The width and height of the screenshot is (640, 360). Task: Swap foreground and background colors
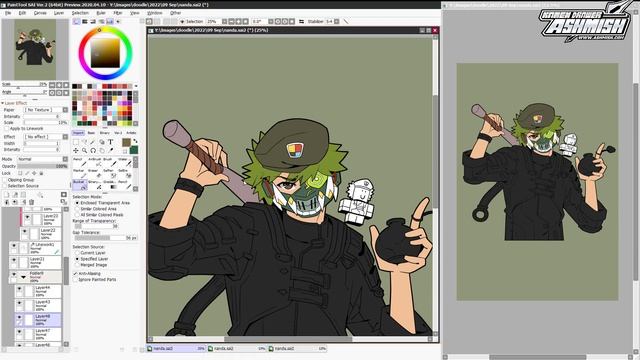(x=135, y=141)
